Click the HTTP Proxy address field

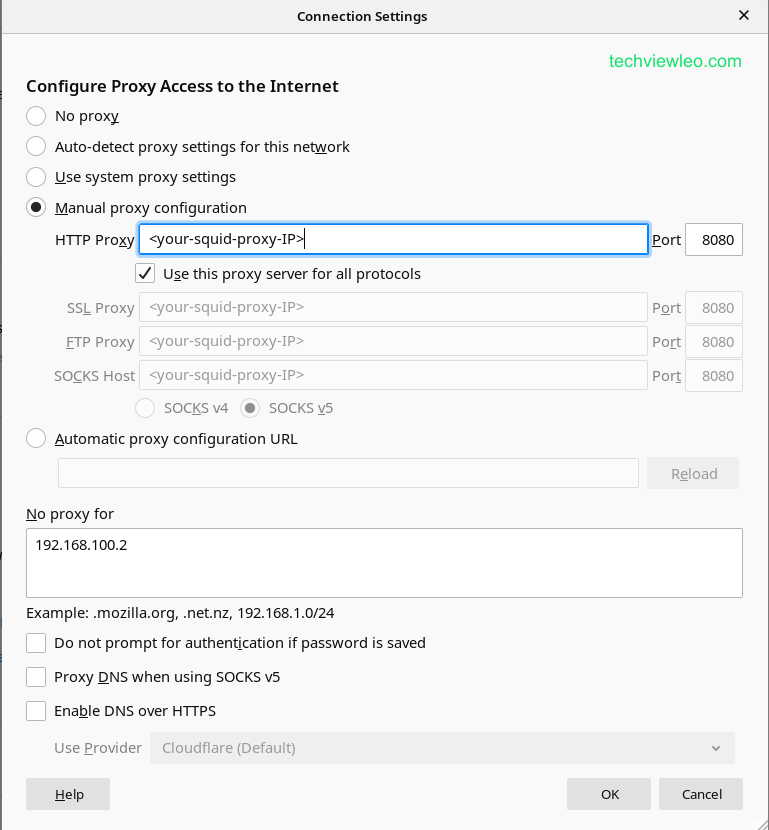pyautogui.click(x=394, y=240)
